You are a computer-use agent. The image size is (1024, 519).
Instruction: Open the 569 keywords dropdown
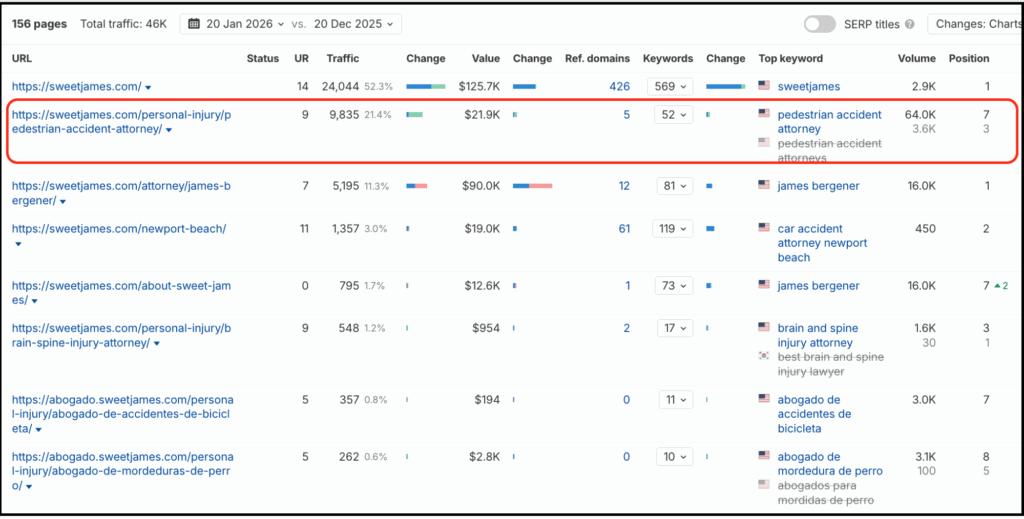coord(670,86)
